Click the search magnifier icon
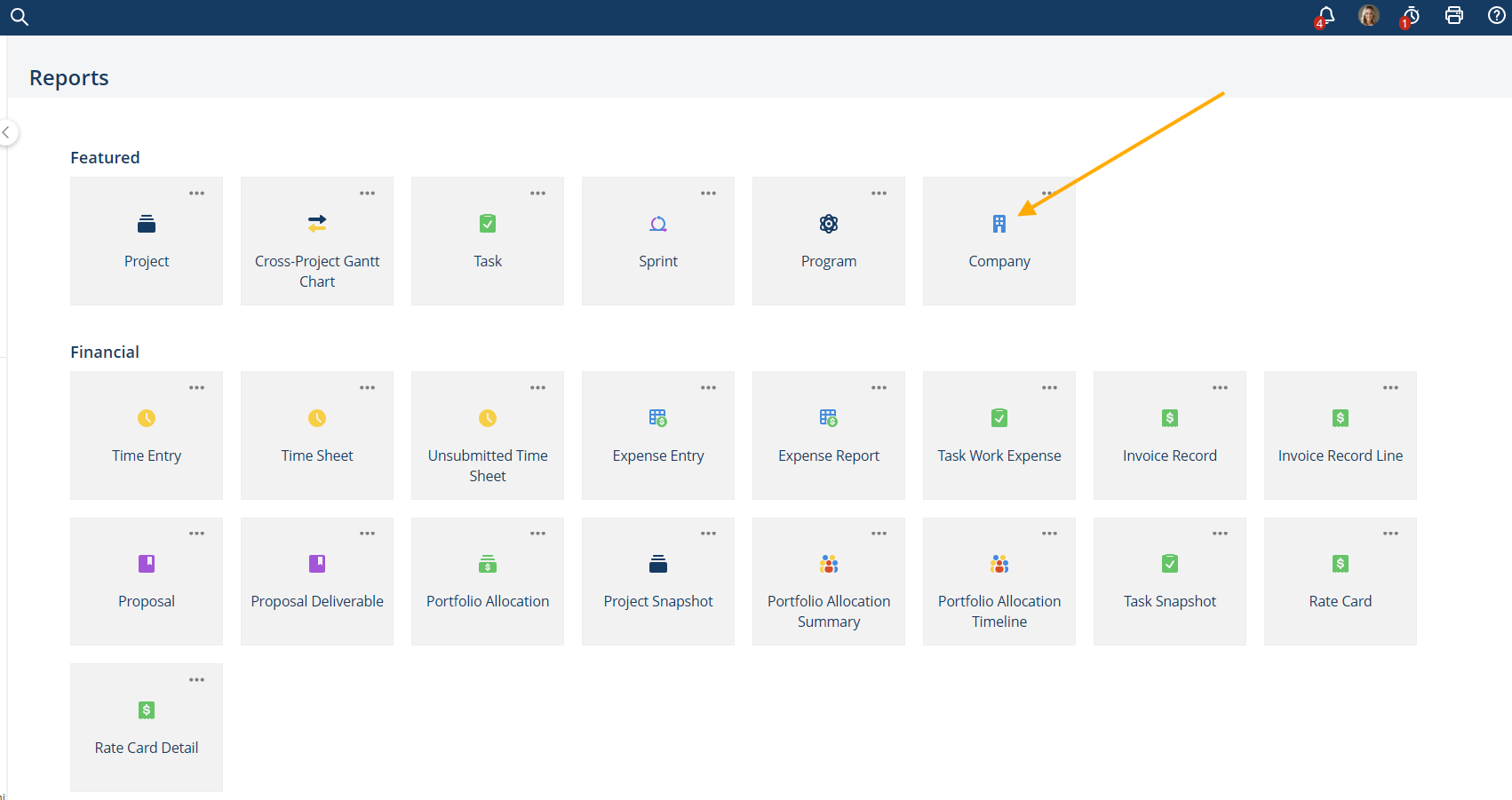The height and width of the screenshot is (800, 1512). click(x=20, y=17)
